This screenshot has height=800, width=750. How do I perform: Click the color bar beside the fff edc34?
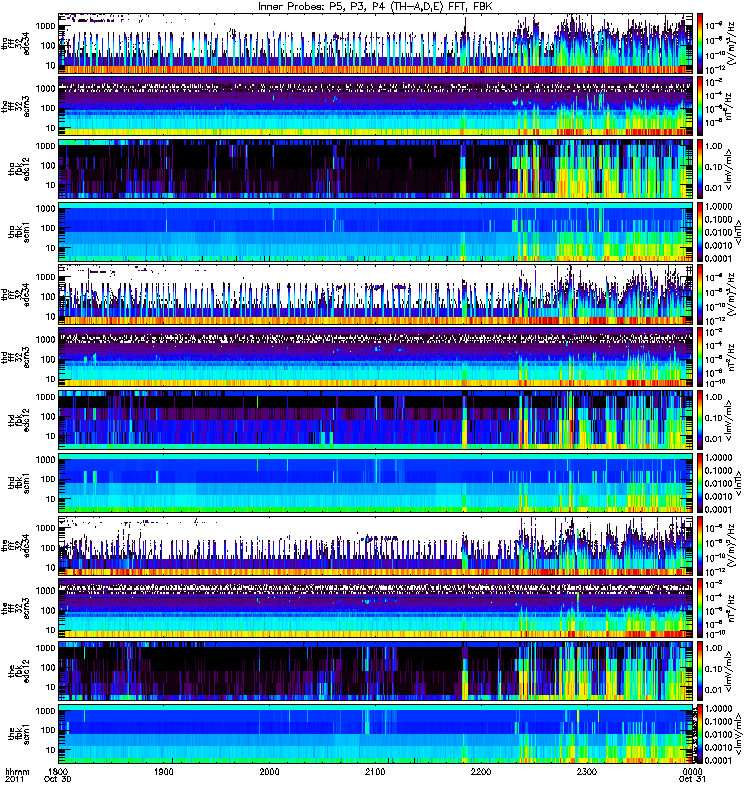click(700, 545)
